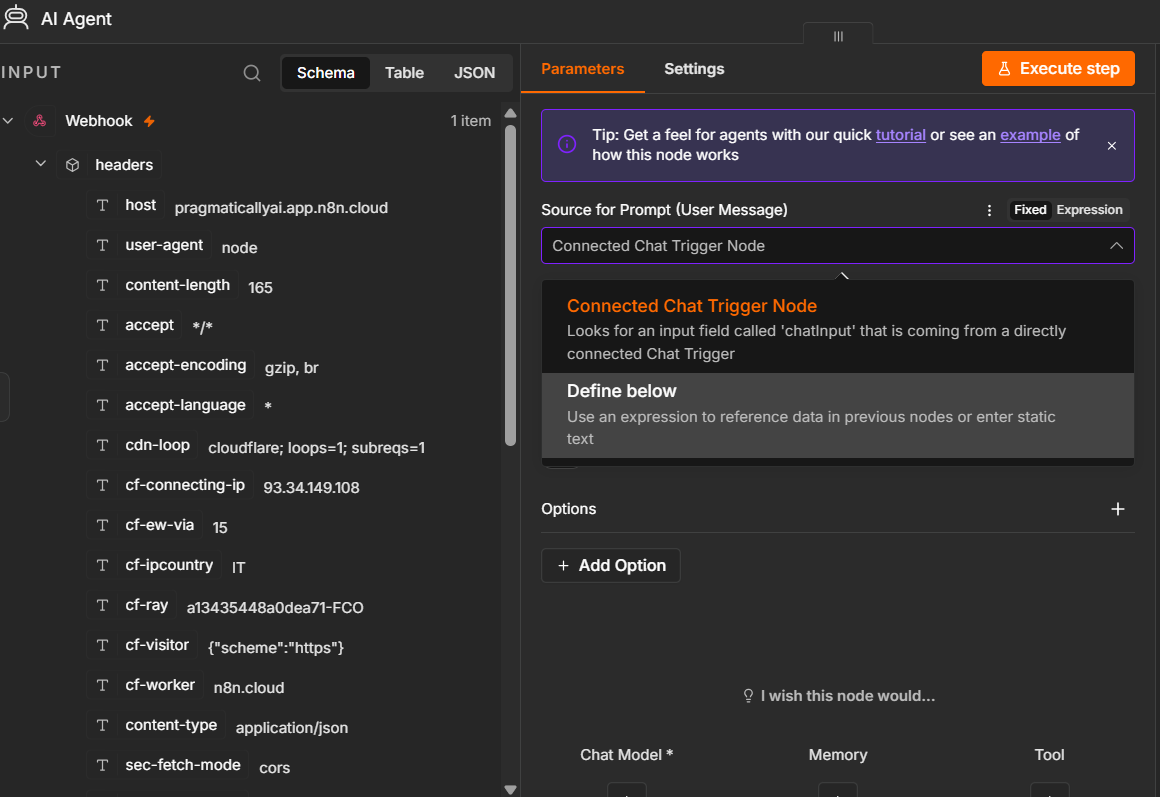
Task: Show the Schema view
Action: click(x=326, y=73)
